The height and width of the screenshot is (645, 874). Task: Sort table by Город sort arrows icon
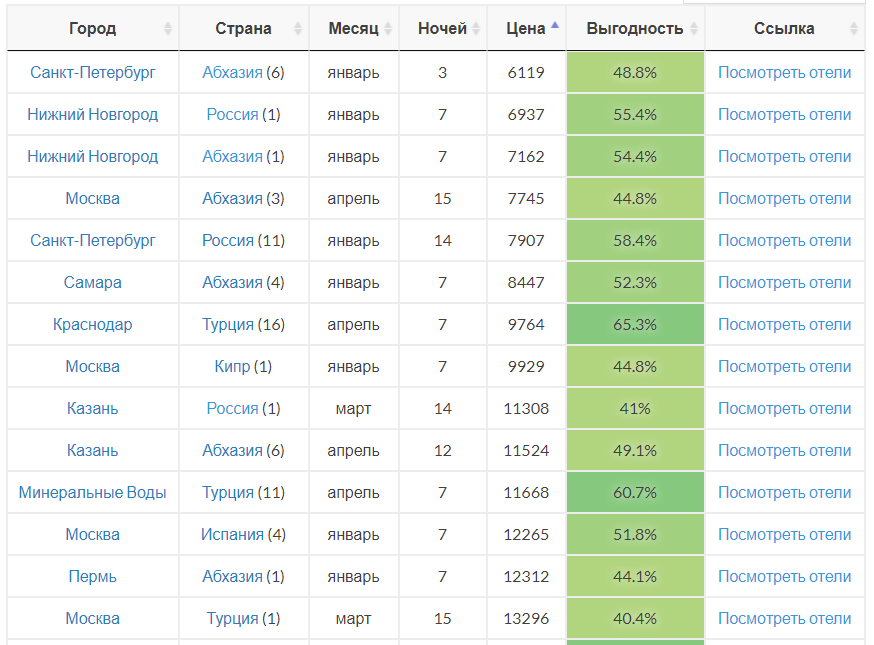pos(168,28)
